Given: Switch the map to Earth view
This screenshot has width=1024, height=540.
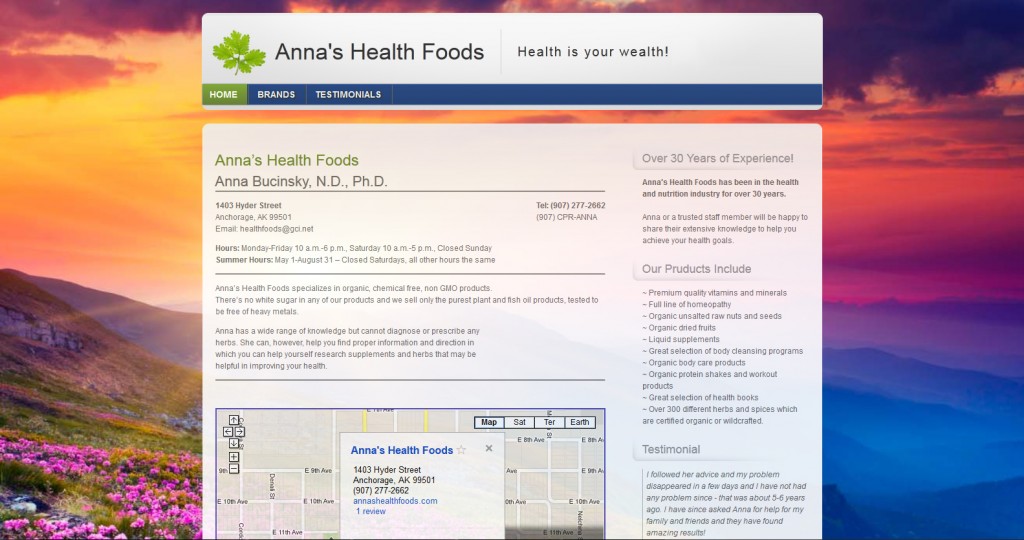Looking at the screenshot, I should click(579, 422).
